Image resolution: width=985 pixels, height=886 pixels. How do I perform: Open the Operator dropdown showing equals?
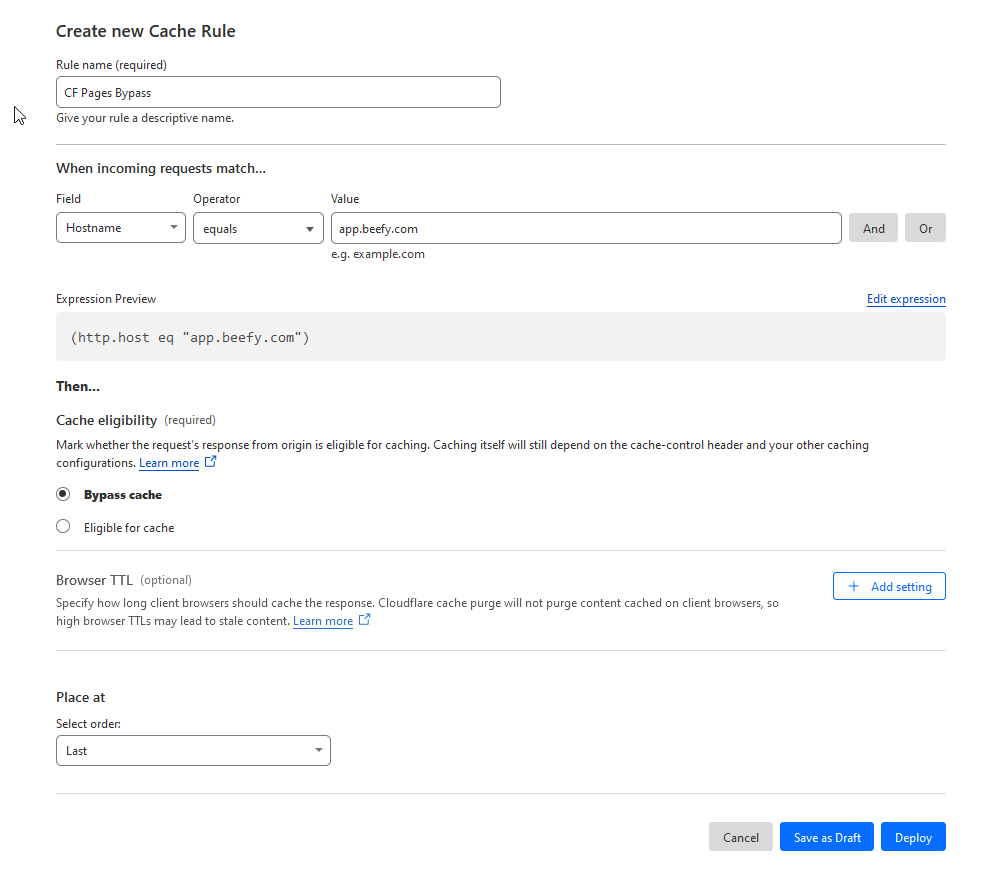pos(258,227)
